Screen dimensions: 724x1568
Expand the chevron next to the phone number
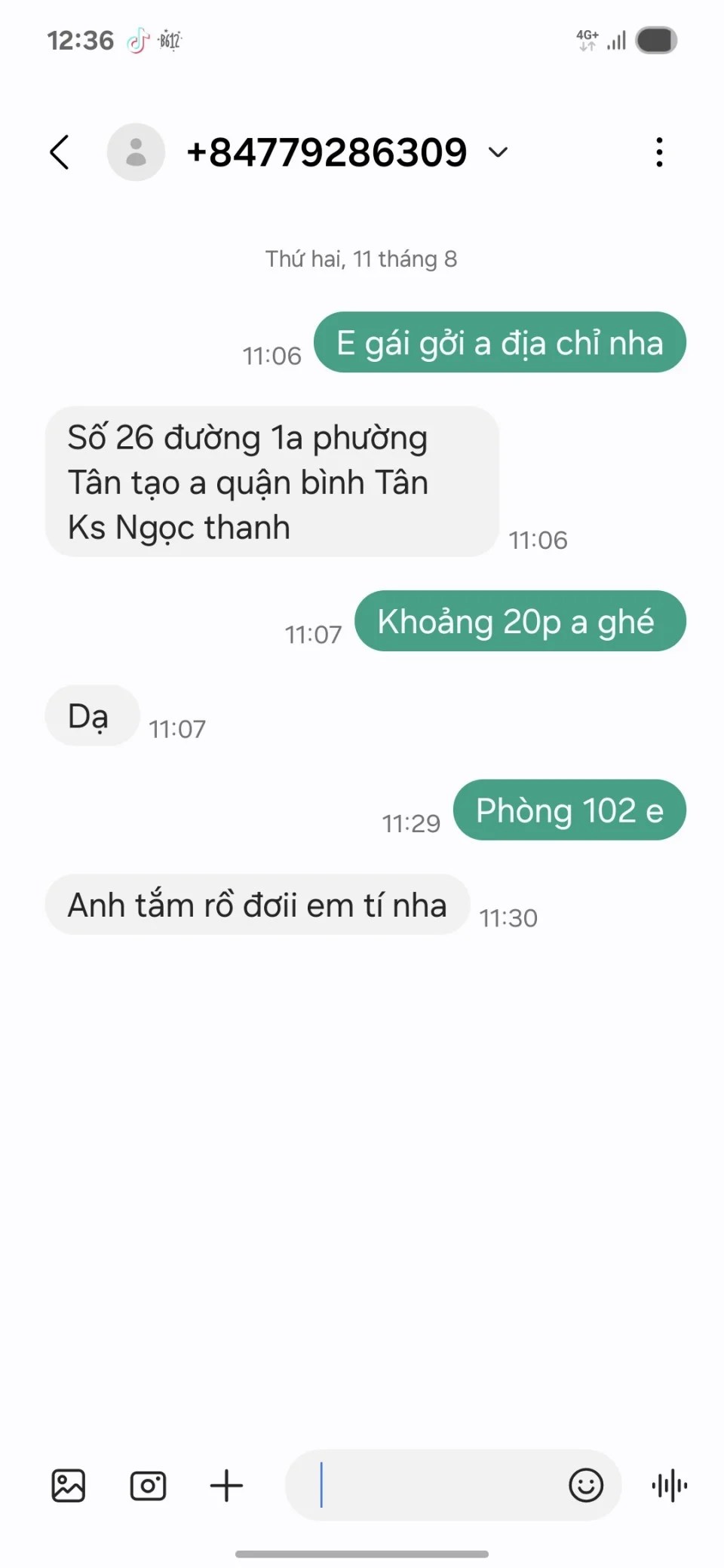coord(498,153)
